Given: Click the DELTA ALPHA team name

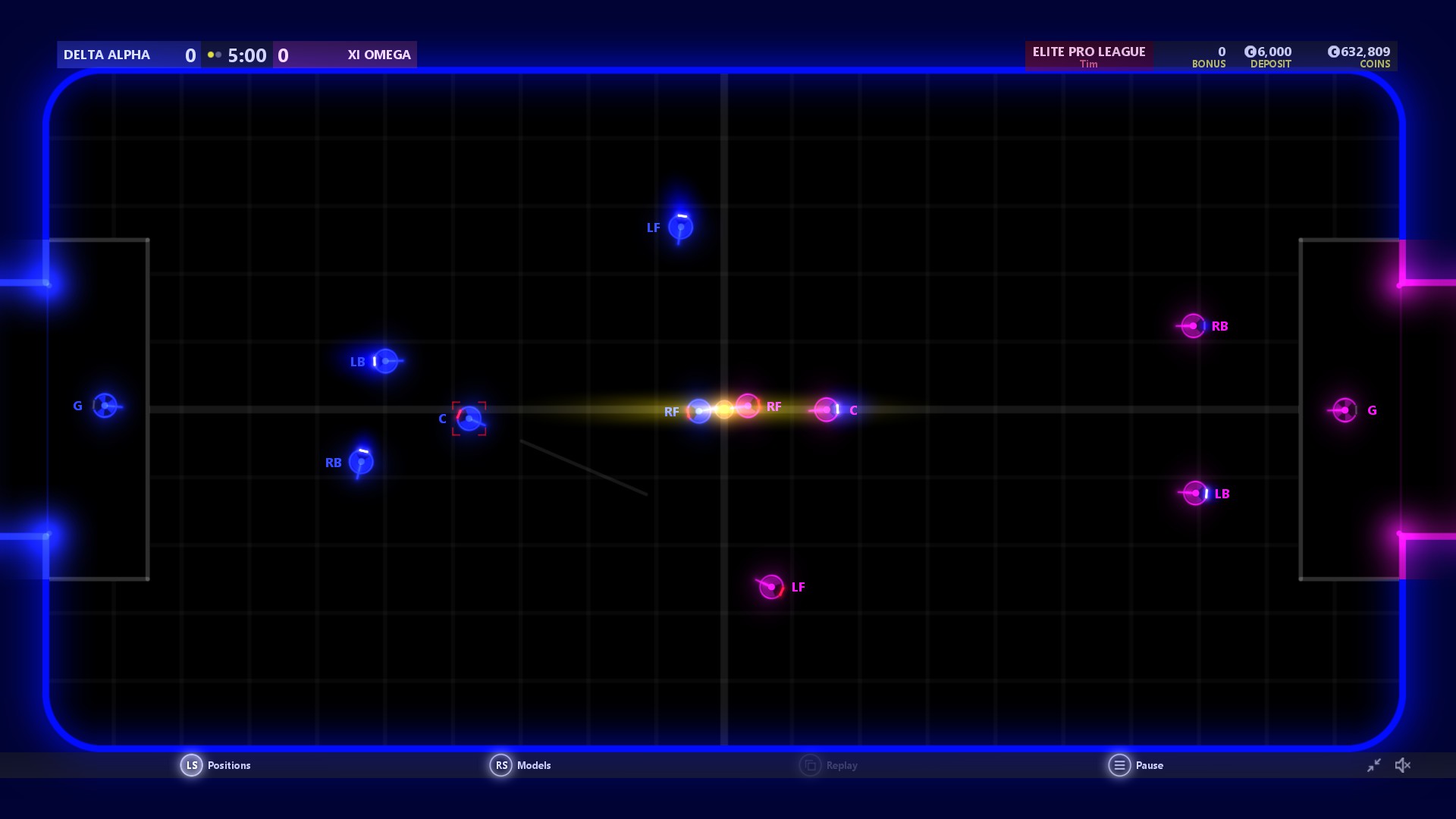Looking at the screenshot, I should (106, 55).
